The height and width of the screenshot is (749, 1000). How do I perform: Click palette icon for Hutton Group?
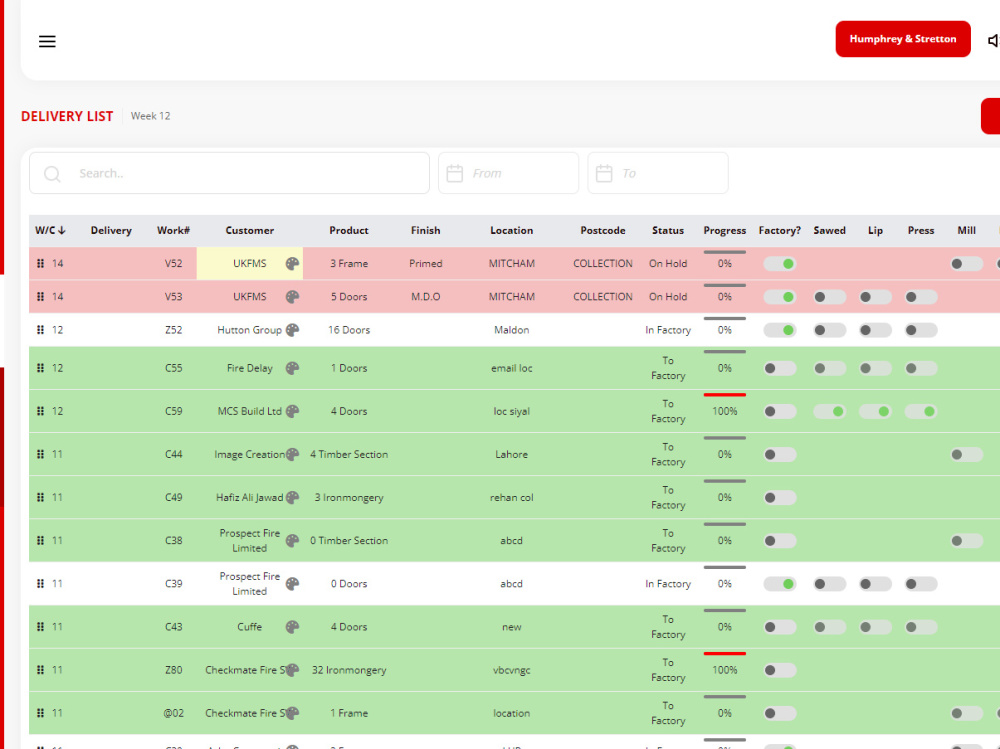coord(292,330)
